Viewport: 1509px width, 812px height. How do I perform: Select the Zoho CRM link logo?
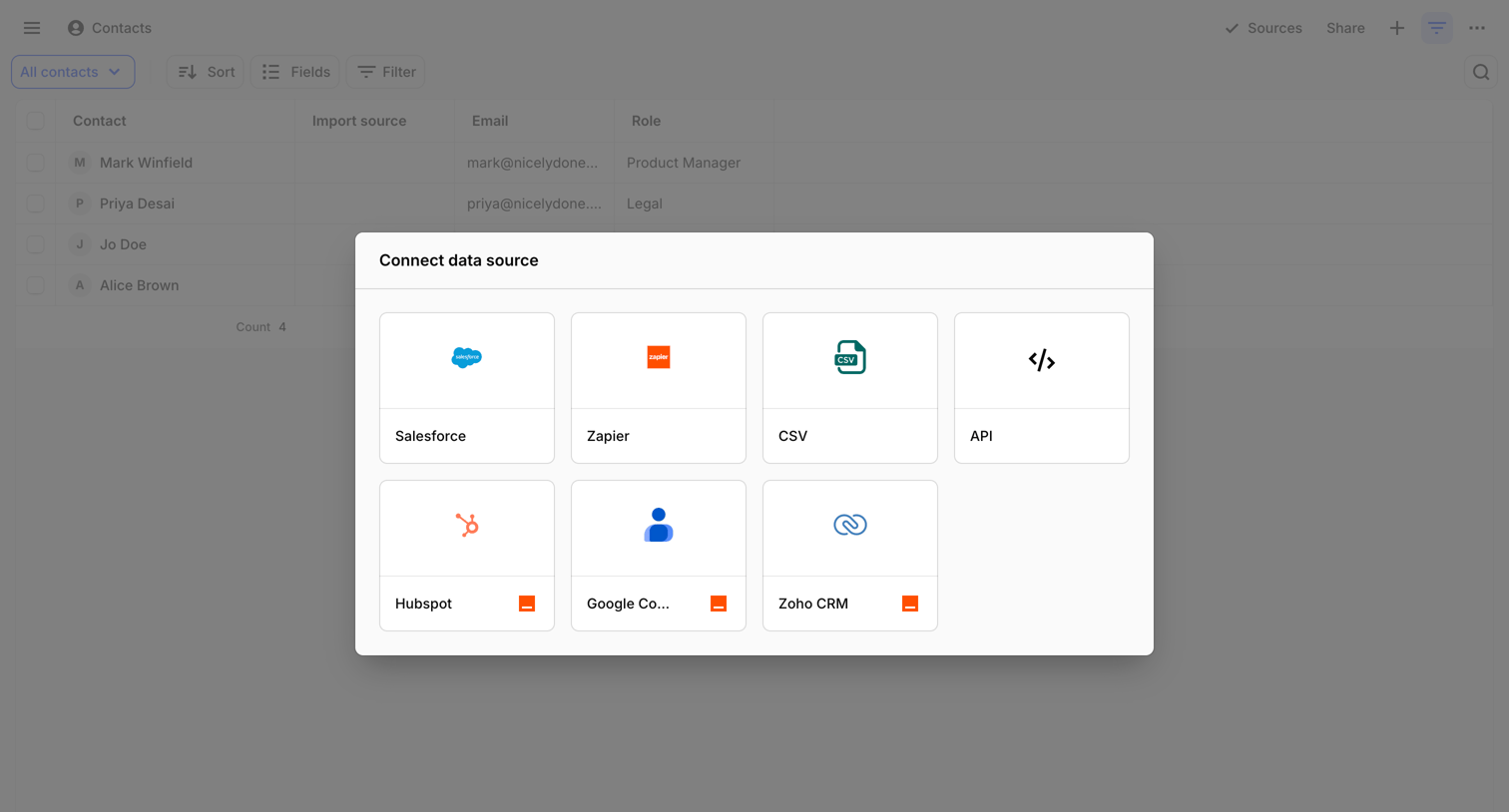coord(850,525)
